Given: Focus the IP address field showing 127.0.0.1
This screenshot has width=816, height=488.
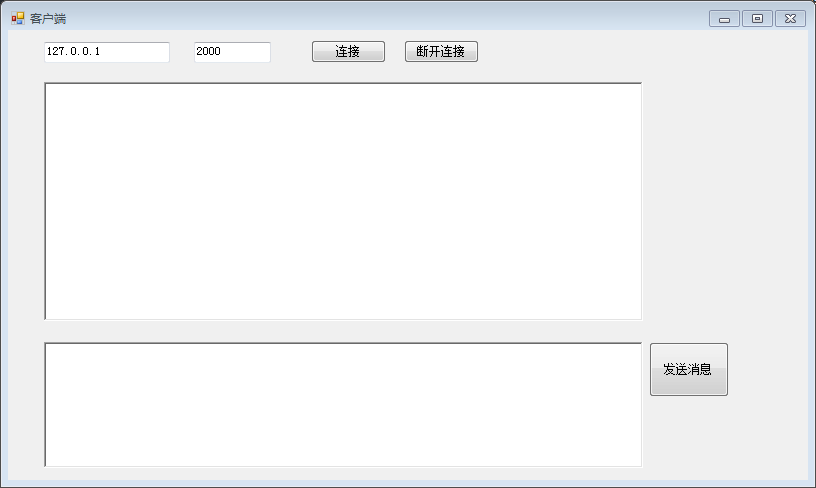Looking at the screenshot, I should click(107, 52).
